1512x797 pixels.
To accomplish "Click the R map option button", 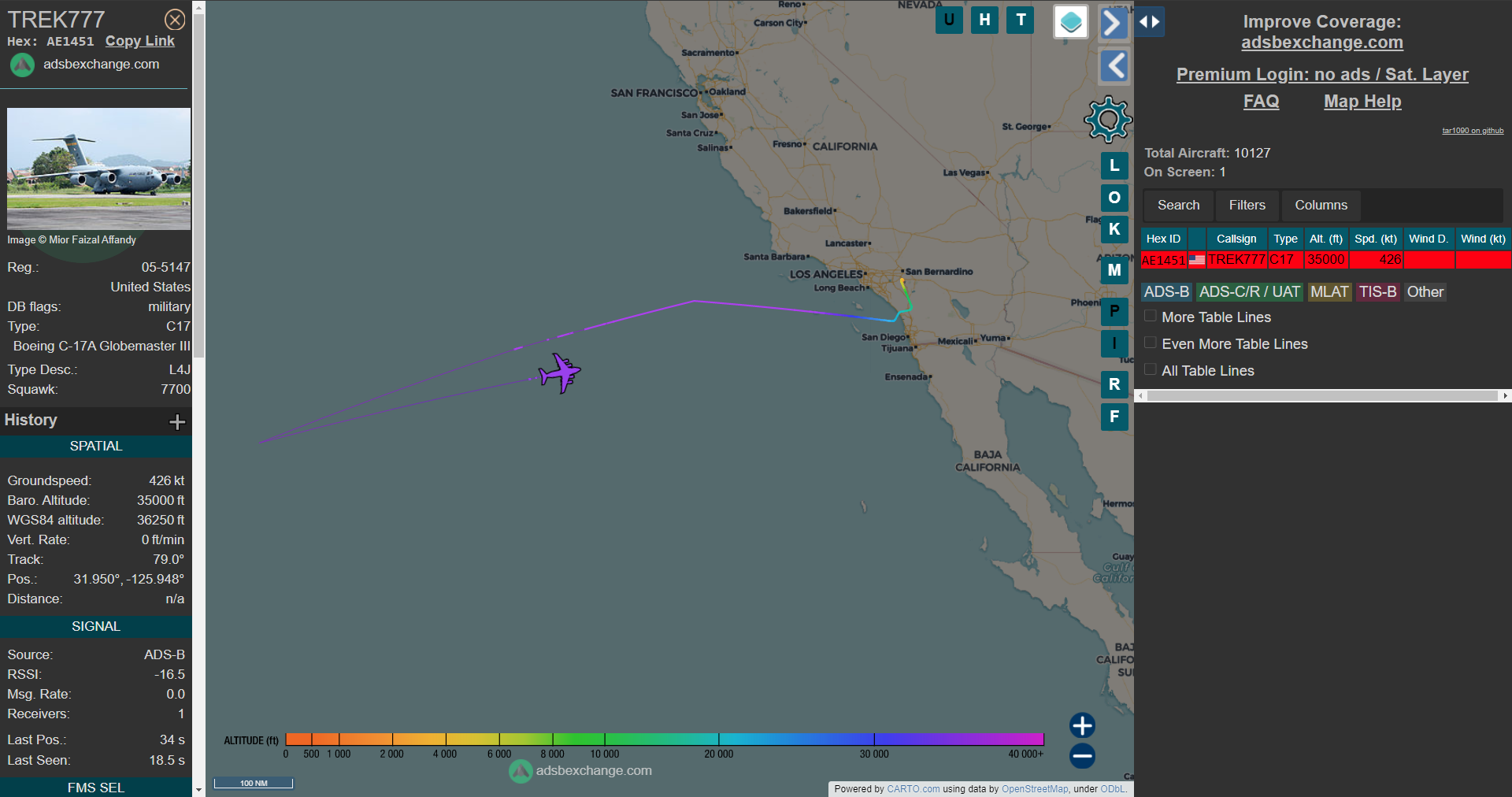I will 1114,384.
